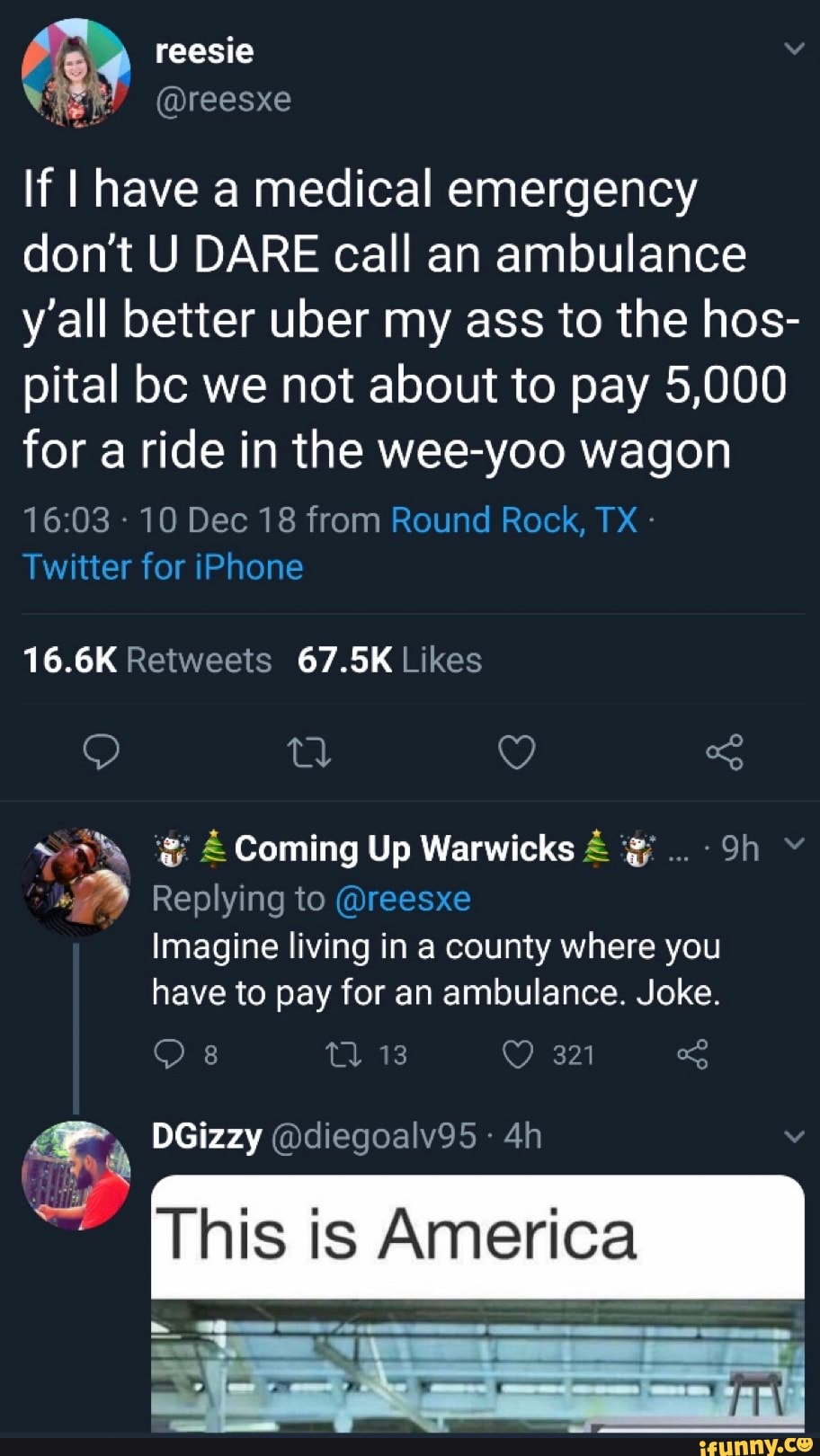The height and width of the screenshot is (1456, 820).
Task: Share the Coming Up Warwicks reply
Action: pyautogui.click(x=692, y=1053)
